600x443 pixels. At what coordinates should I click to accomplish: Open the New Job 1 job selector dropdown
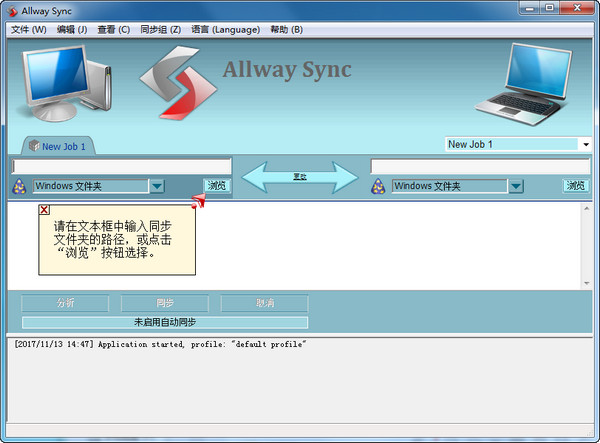point(585,144)
